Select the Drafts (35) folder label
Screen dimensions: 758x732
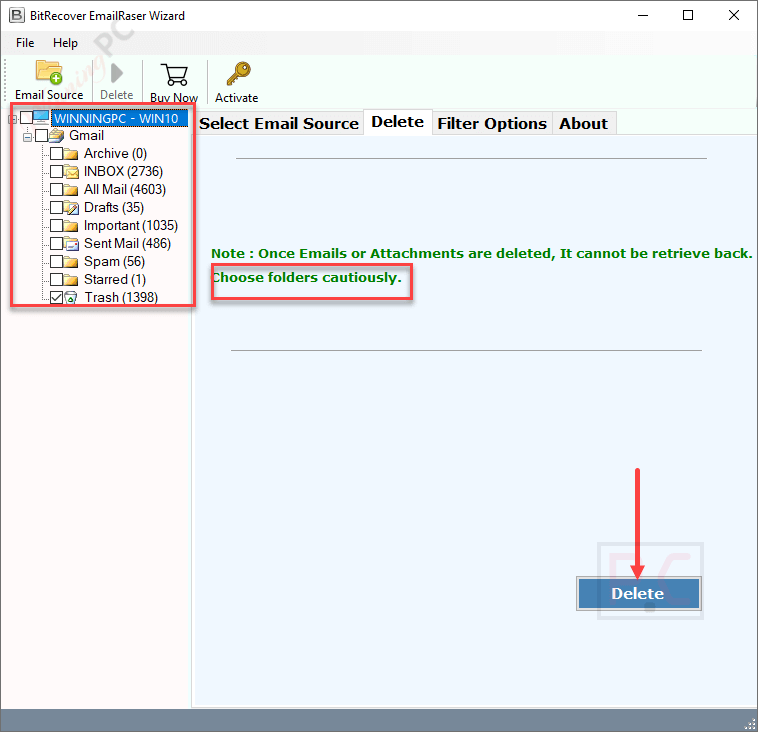pyautogui.click(x=114, y=207)
